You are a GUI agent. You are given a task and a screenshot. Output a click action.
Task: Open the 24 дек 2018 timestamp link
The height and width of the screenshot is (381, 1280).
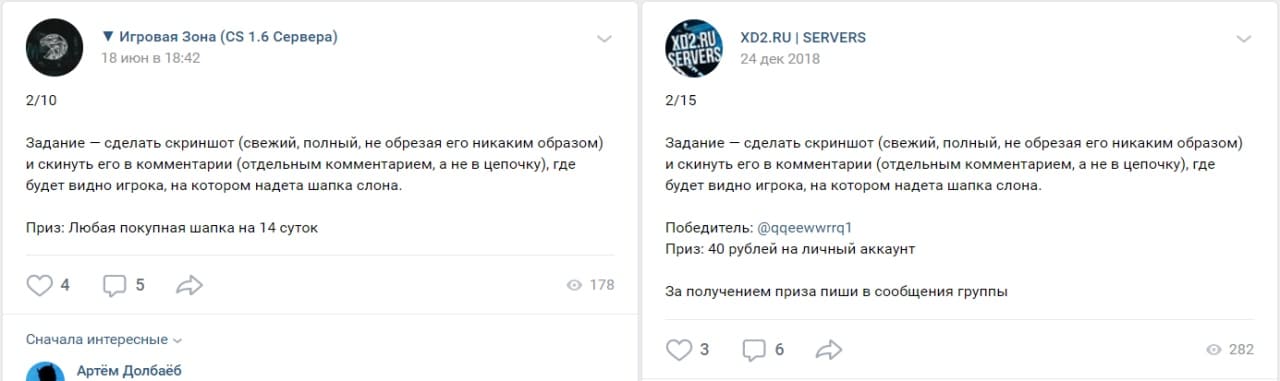click(x=780, y=58)
